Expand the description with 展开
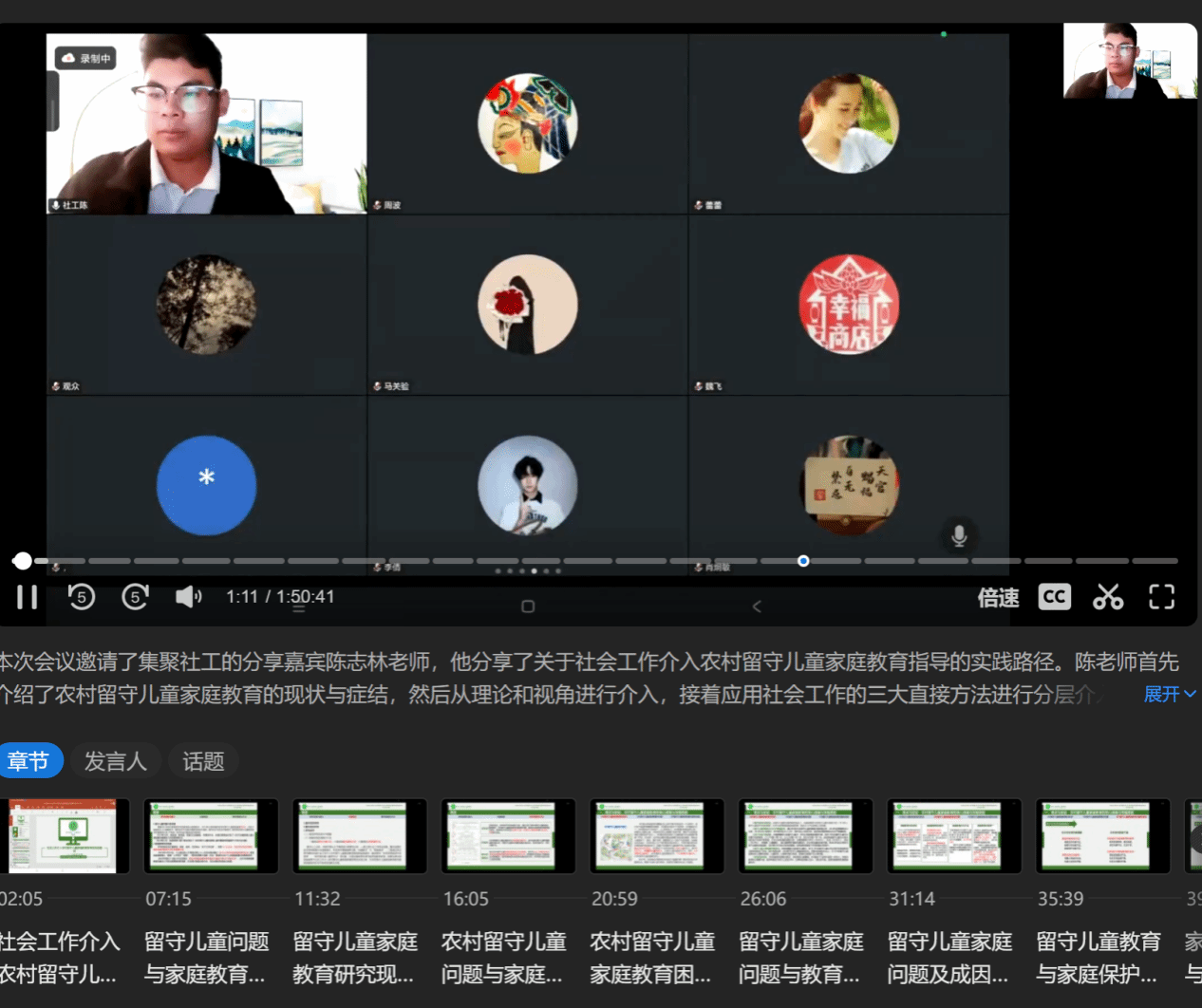1202x1008 pixels. [x=1169, y=695]
